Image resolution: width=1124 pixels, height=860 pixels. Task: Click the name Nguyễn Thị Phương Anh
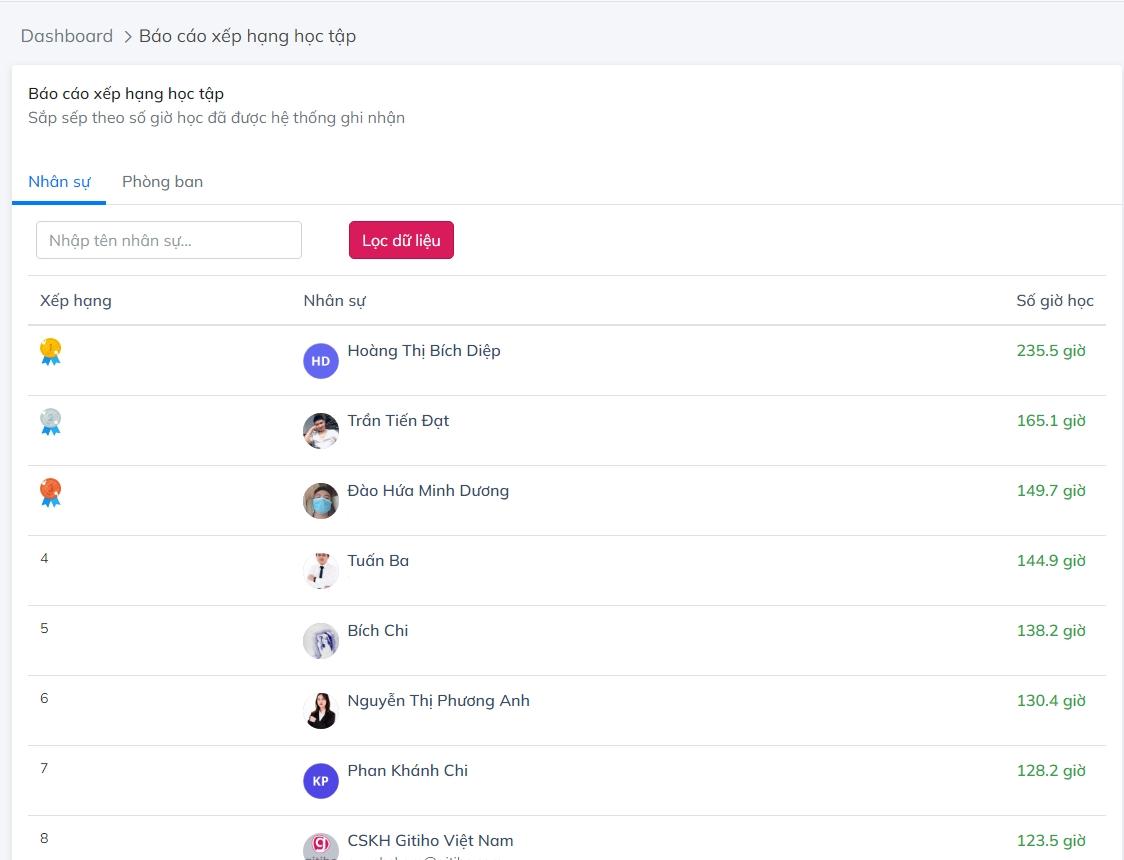point(438,701)
